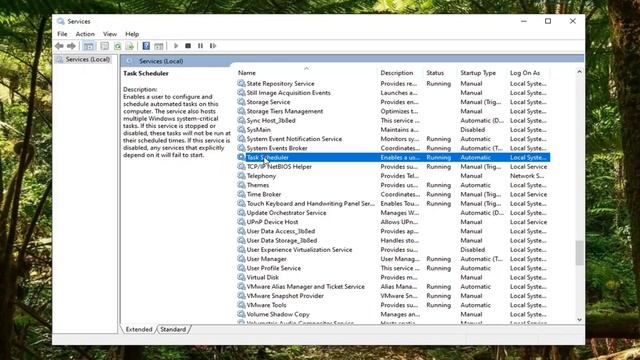Select the User Data Storage_3b8ed service
Viewport: 640px width, 360px height.
pyautogui.click(x=393, y=240)
